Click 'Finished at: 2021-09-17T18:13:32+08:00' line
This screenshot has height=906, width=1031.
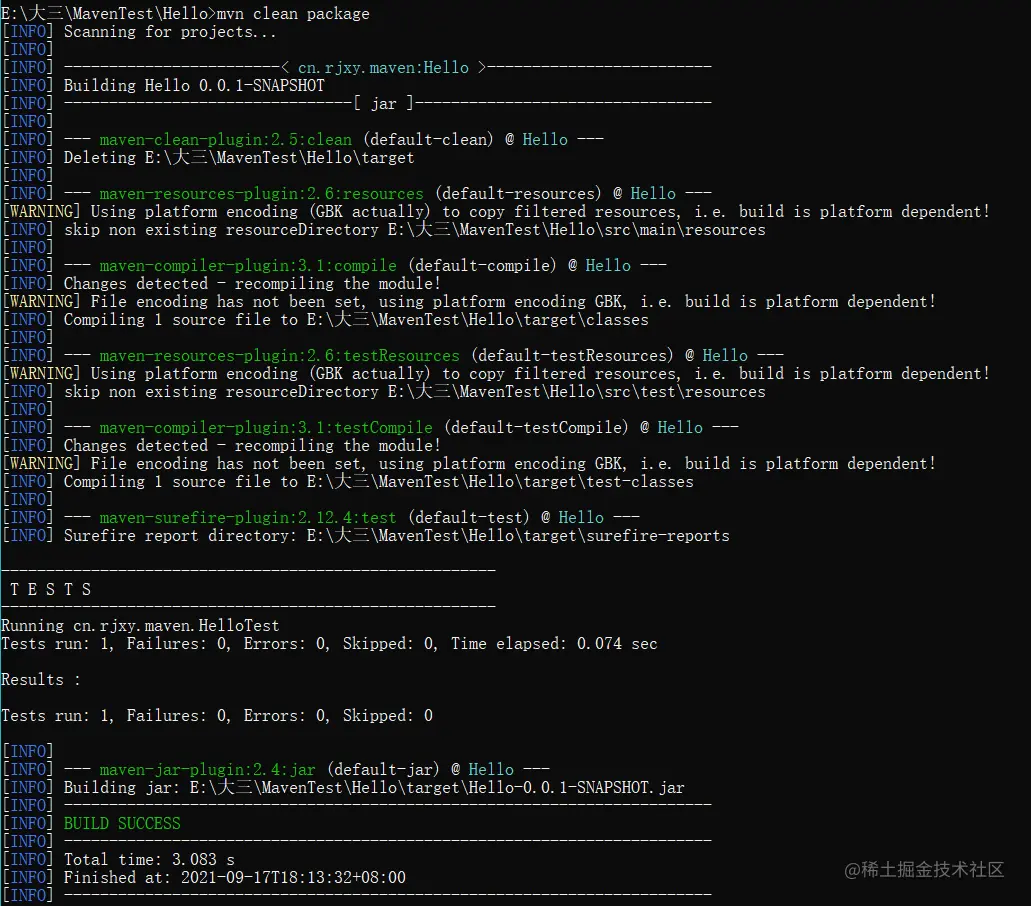click(235, 878)
